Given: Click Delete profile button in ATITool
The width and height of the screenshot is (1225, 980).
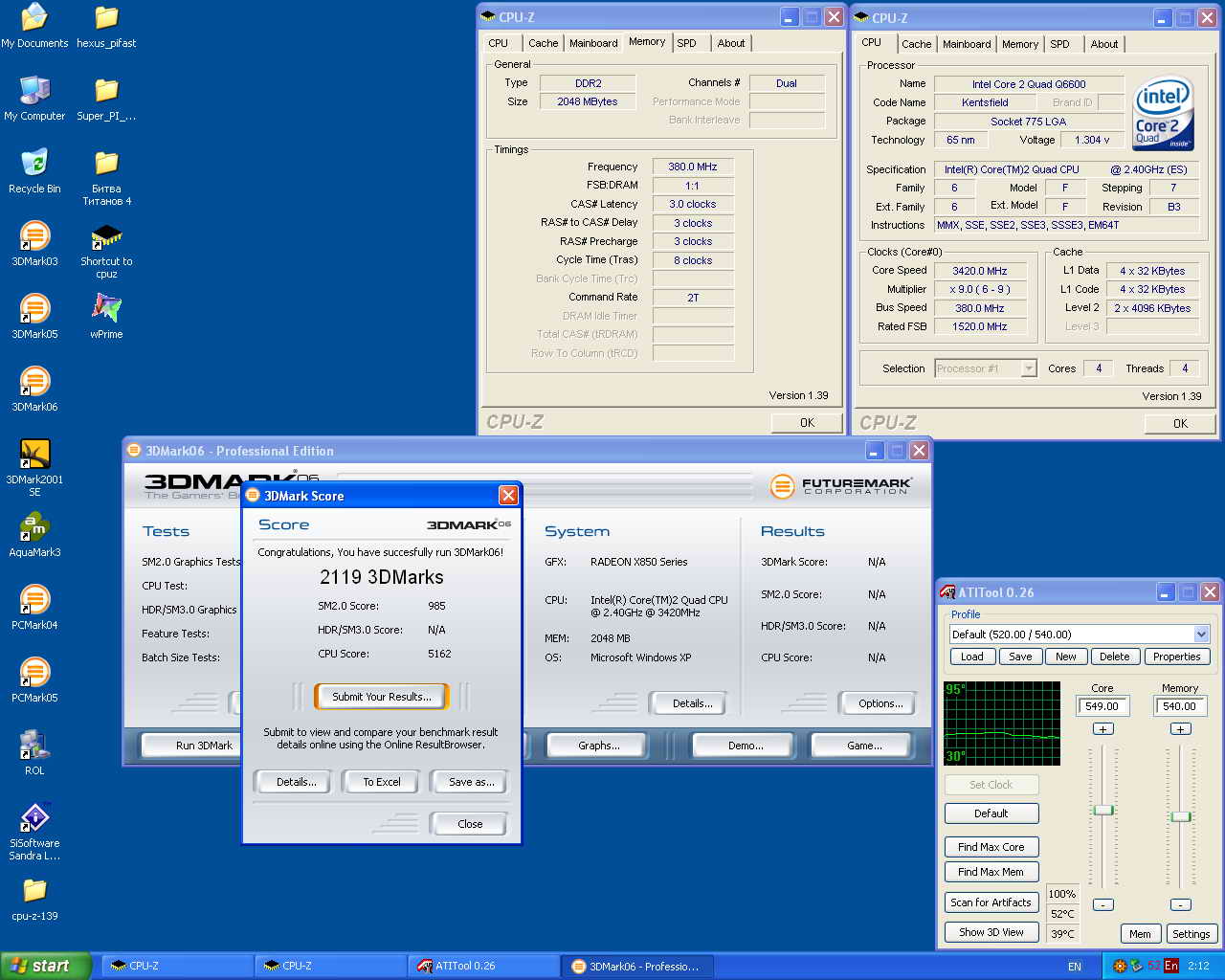Looking at the screenshot, I should 1114,657.
